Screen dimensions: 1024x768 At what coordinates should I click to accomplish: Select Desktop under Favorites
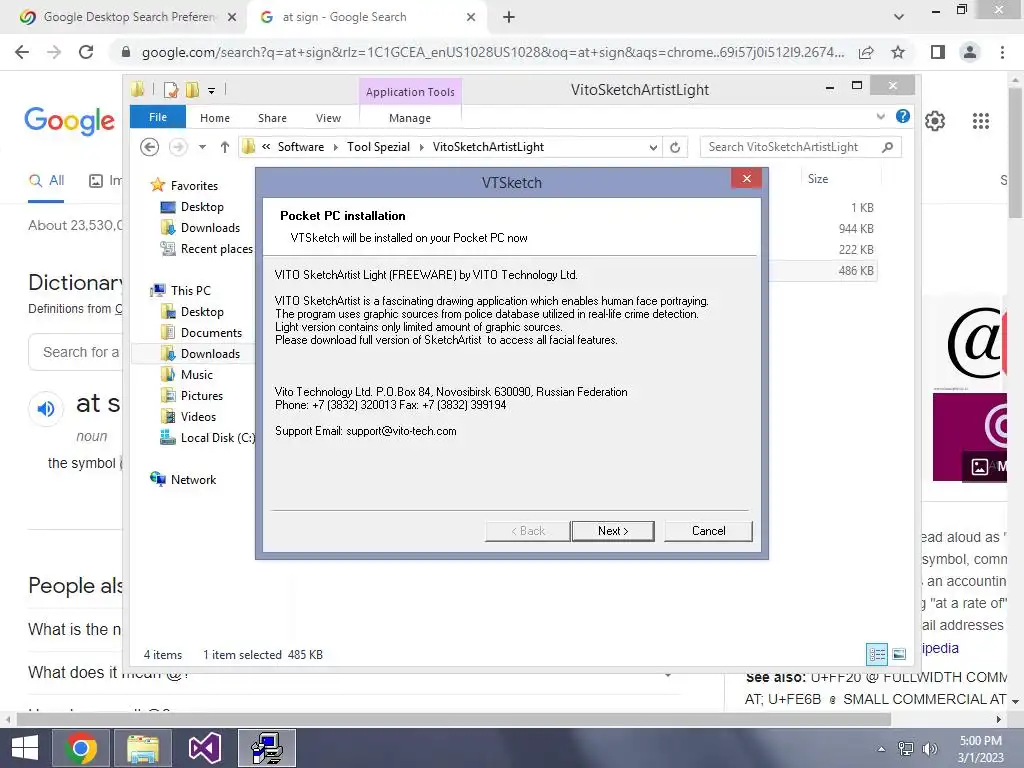[x=202, y=207]
